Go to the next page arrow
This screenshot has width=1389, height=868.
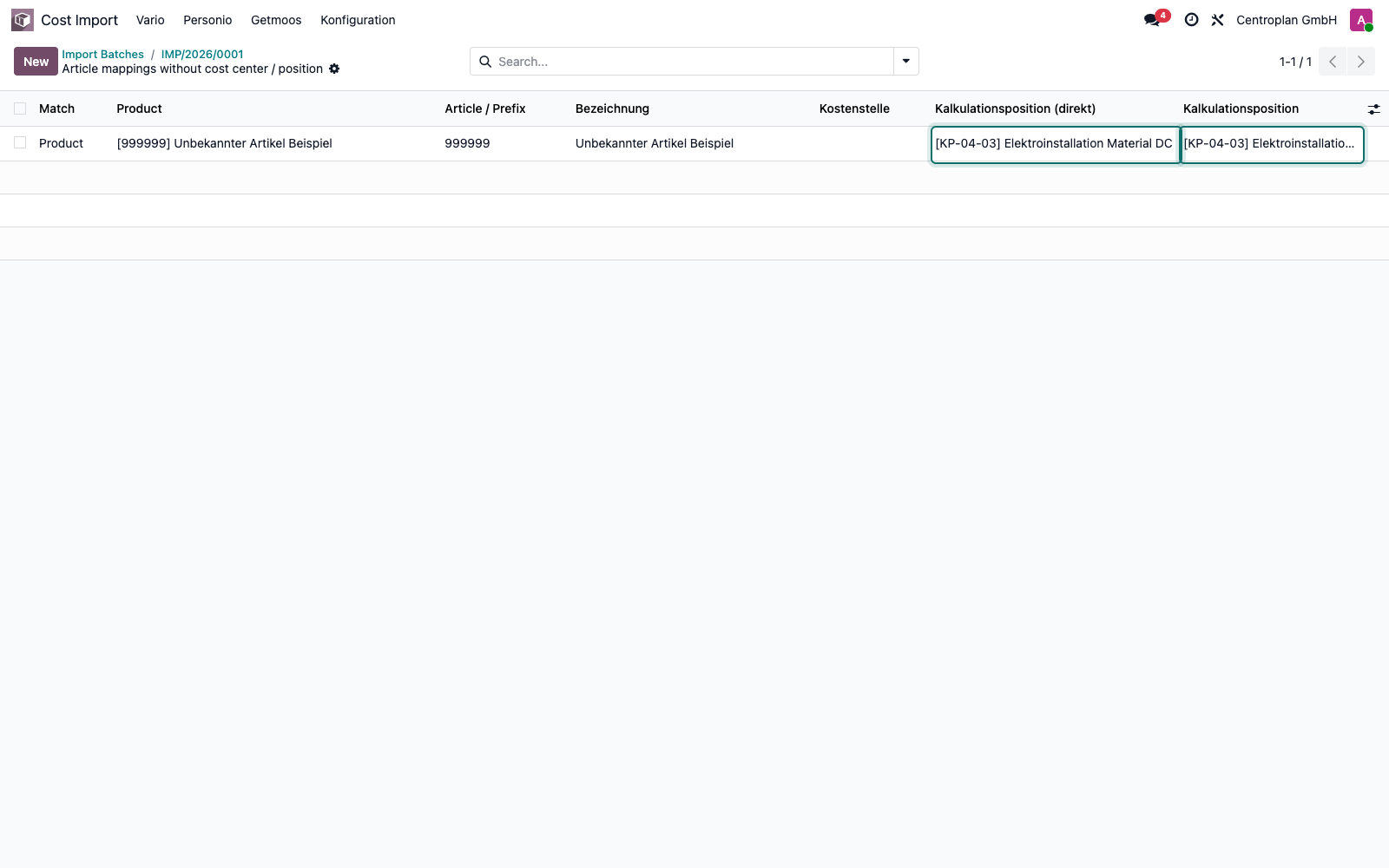(1361, 62)
